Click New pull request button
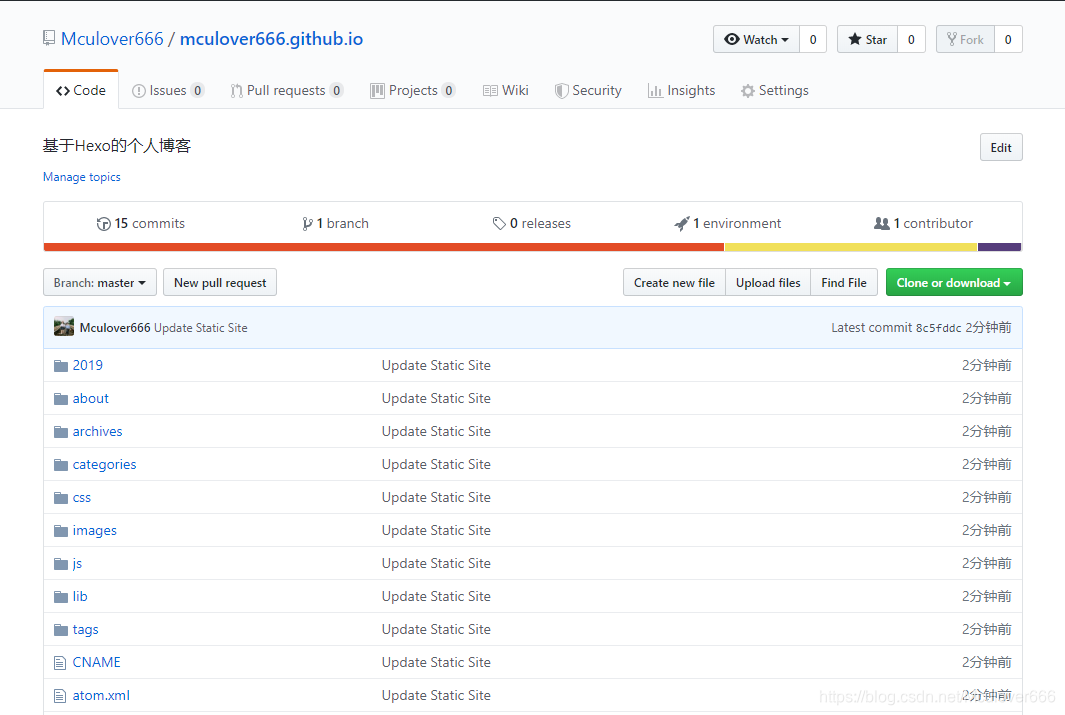This screenshot has width=1065, height=715. [x=220, y=282]
